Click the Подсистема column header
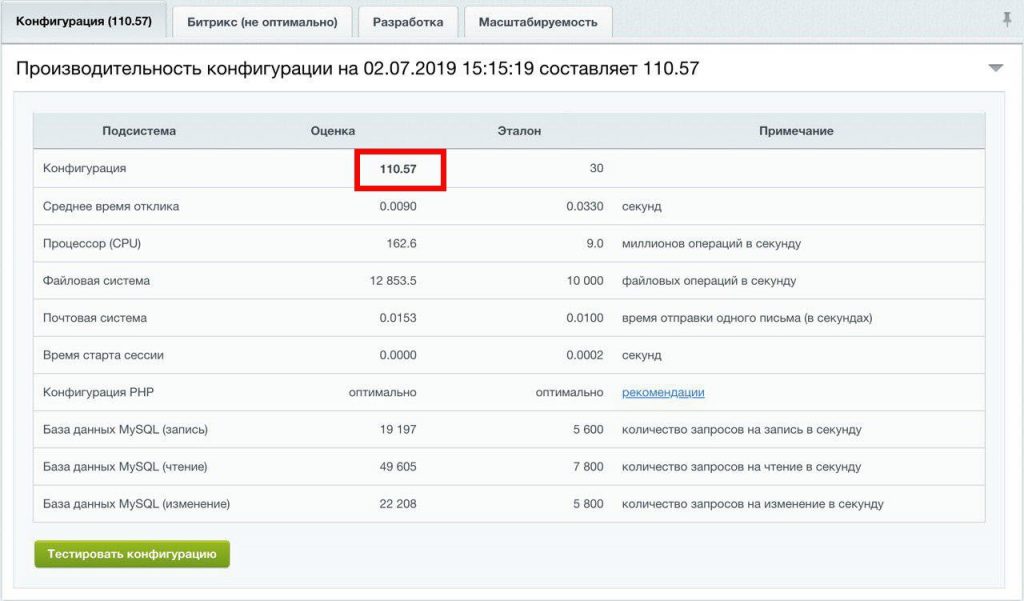Image resolution: width=1024 pixels, height=601 pixels. click(x=139, y=131)
